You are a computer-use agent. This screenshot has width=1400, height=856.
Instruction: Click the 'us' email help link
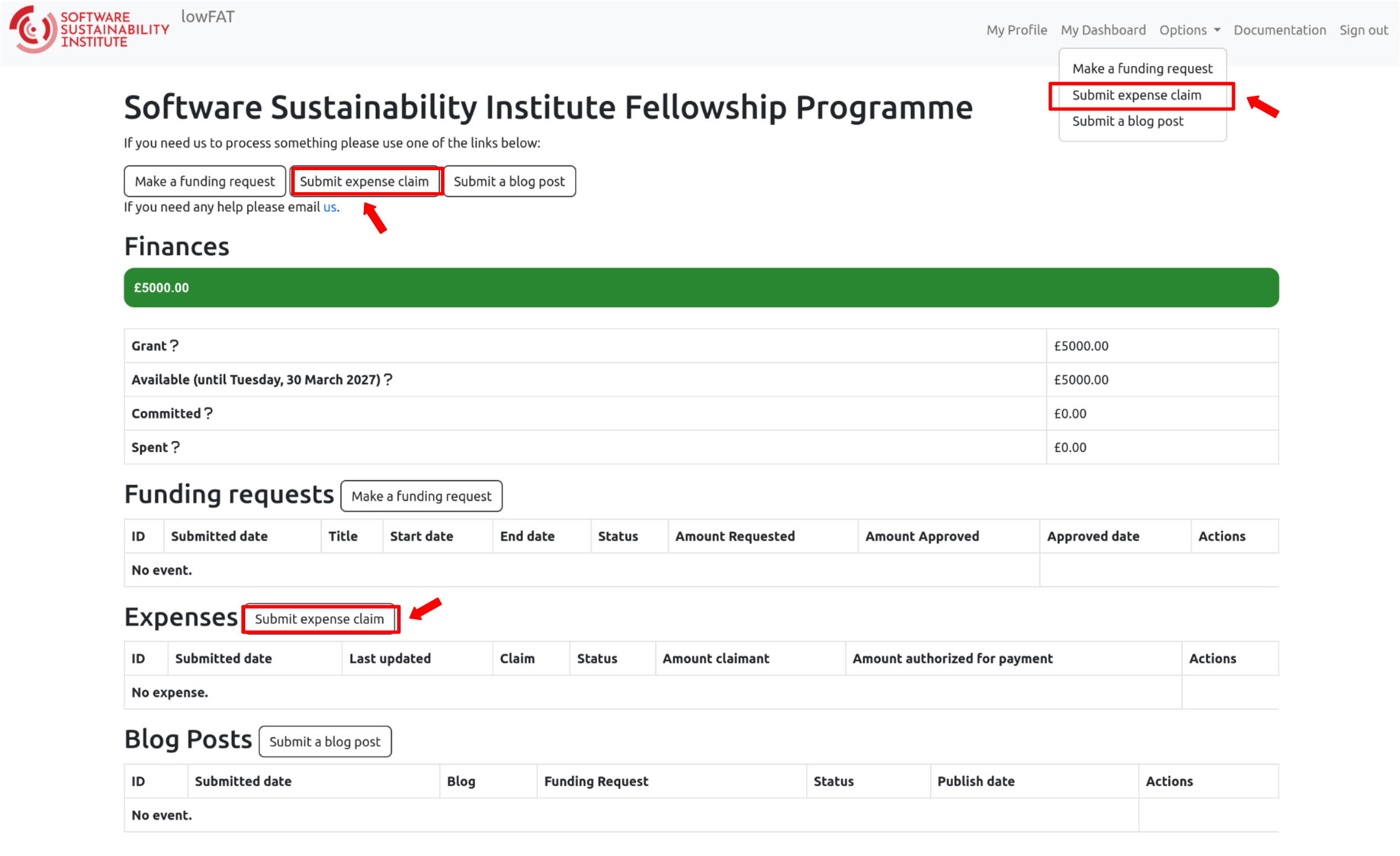(x=330, y=207)
